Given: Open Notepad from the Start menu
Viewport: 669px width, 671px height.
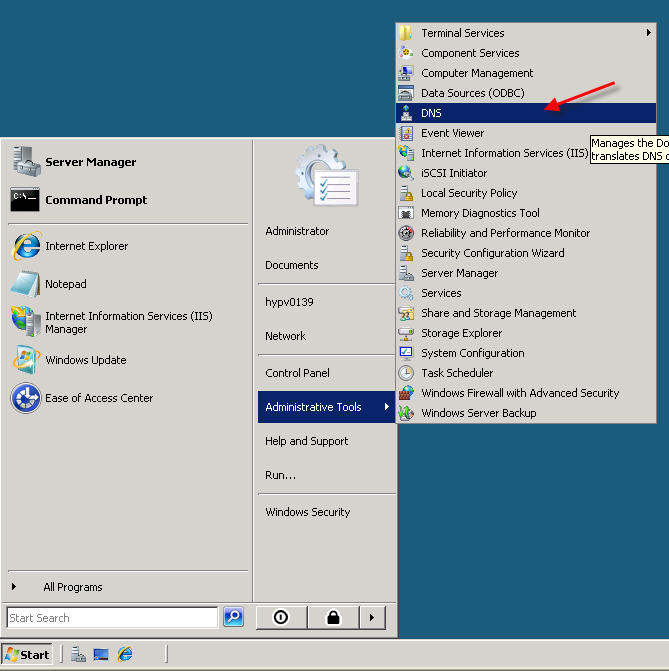Looking at the screenshot, I should tap(25, 284).
